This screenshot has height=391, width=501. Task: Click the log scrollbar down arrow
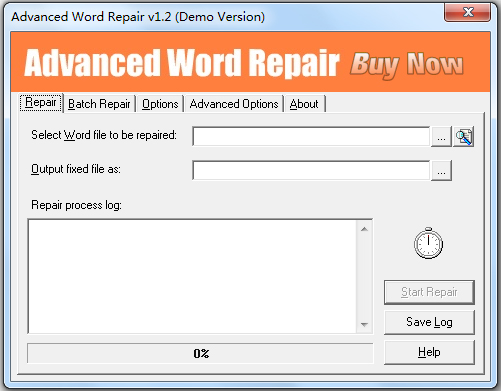(364, 324)
